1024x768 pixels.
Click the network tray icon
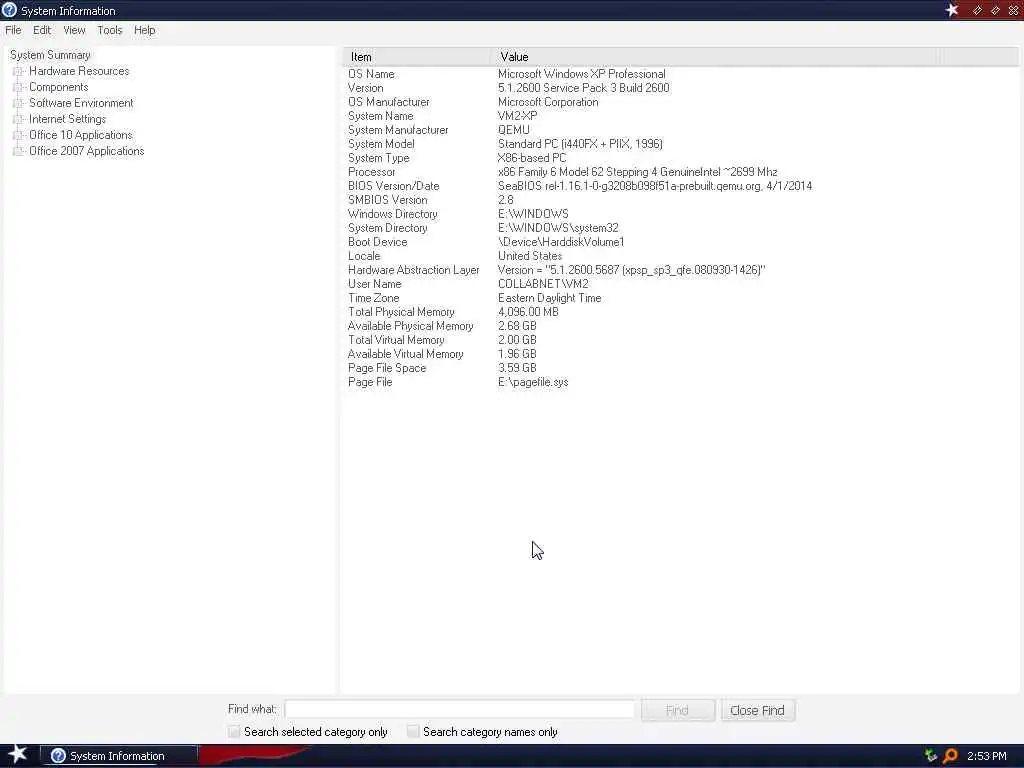[x=931, y=756]
